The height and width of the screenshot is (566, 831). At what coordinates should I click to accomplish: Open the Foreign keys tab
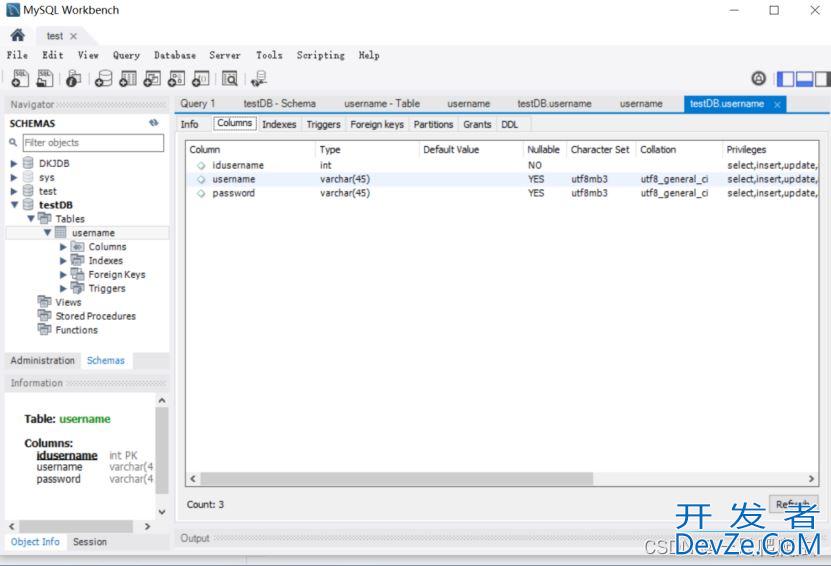tap(377, 124)
